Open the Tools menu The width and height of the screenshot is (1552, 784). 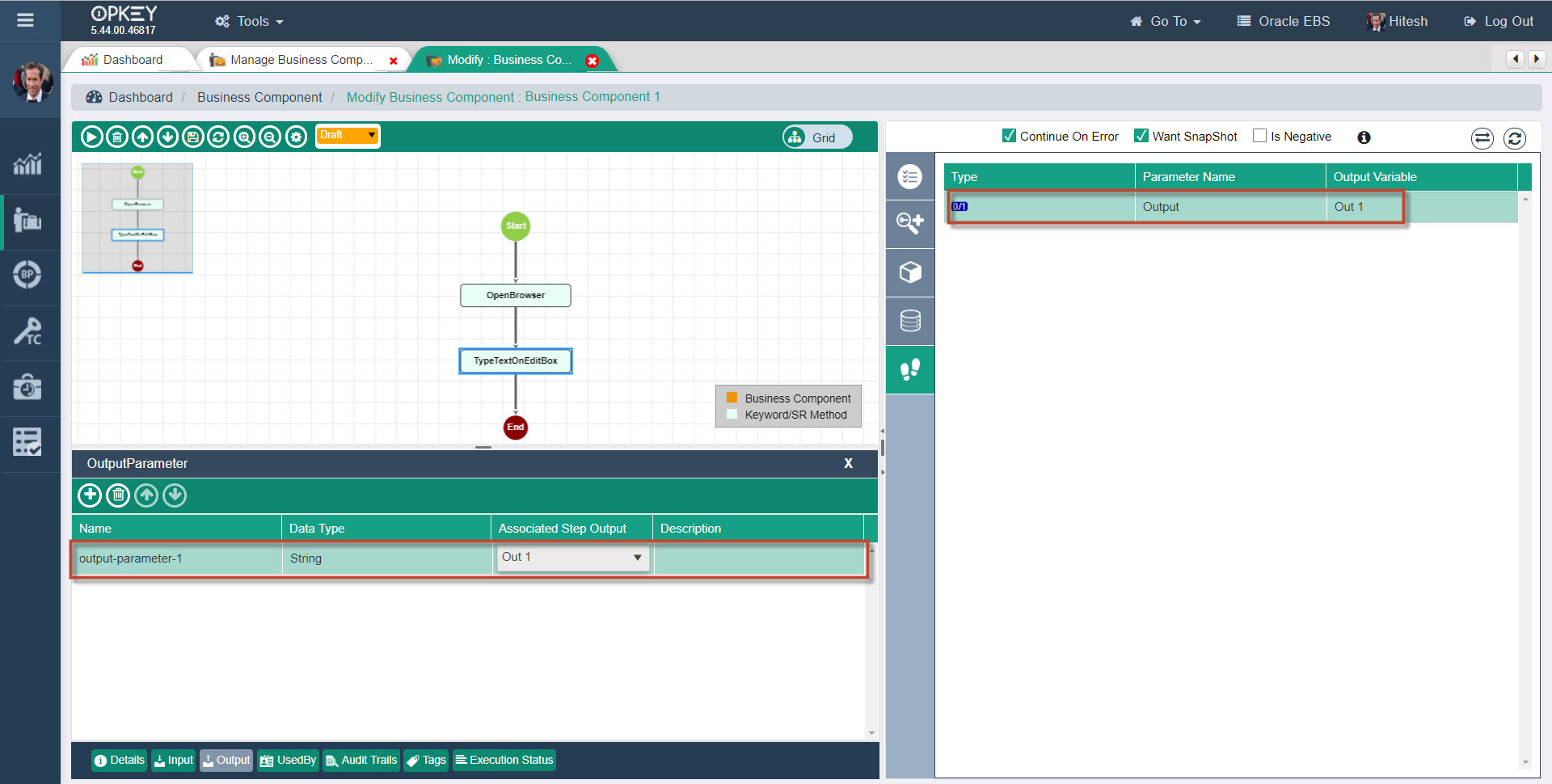pos(250,22)
